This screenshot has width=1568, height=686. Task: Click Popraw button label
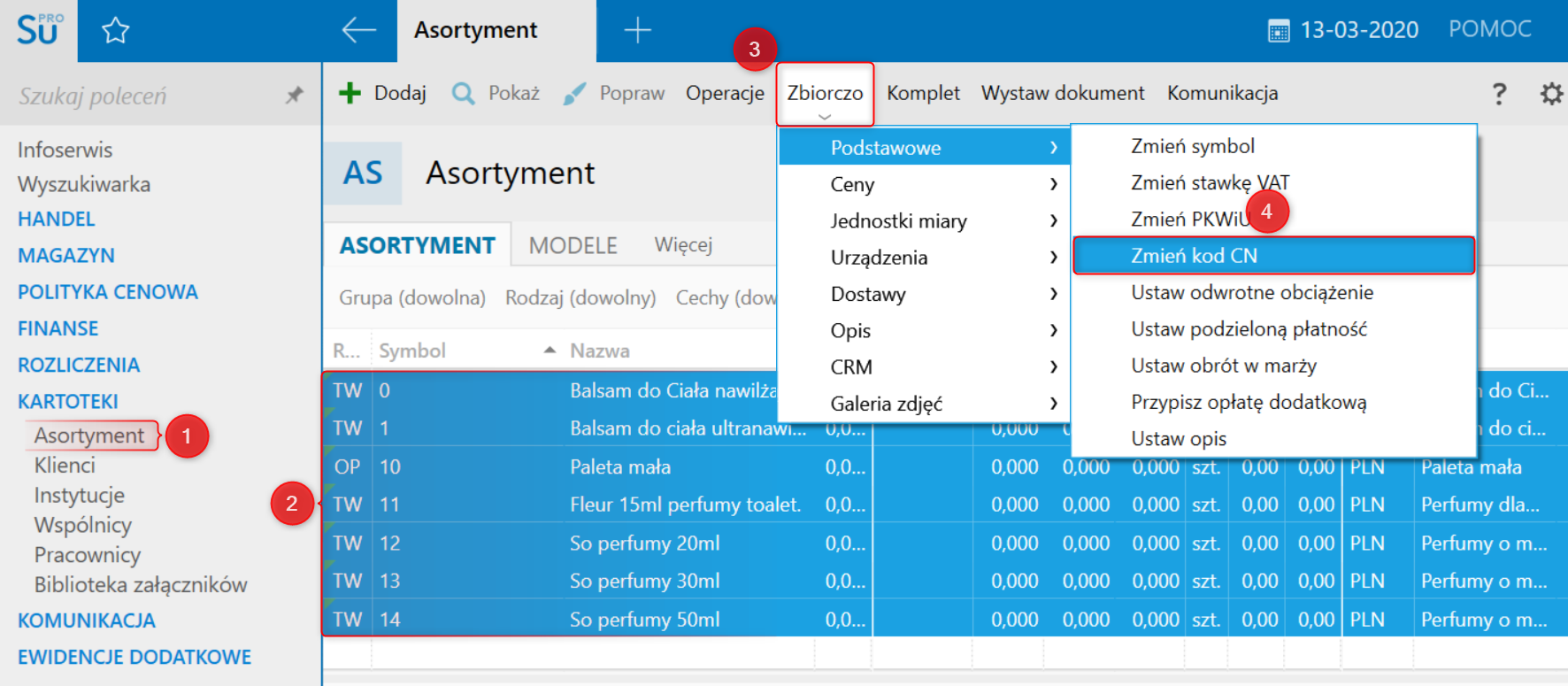click(632, 93)
